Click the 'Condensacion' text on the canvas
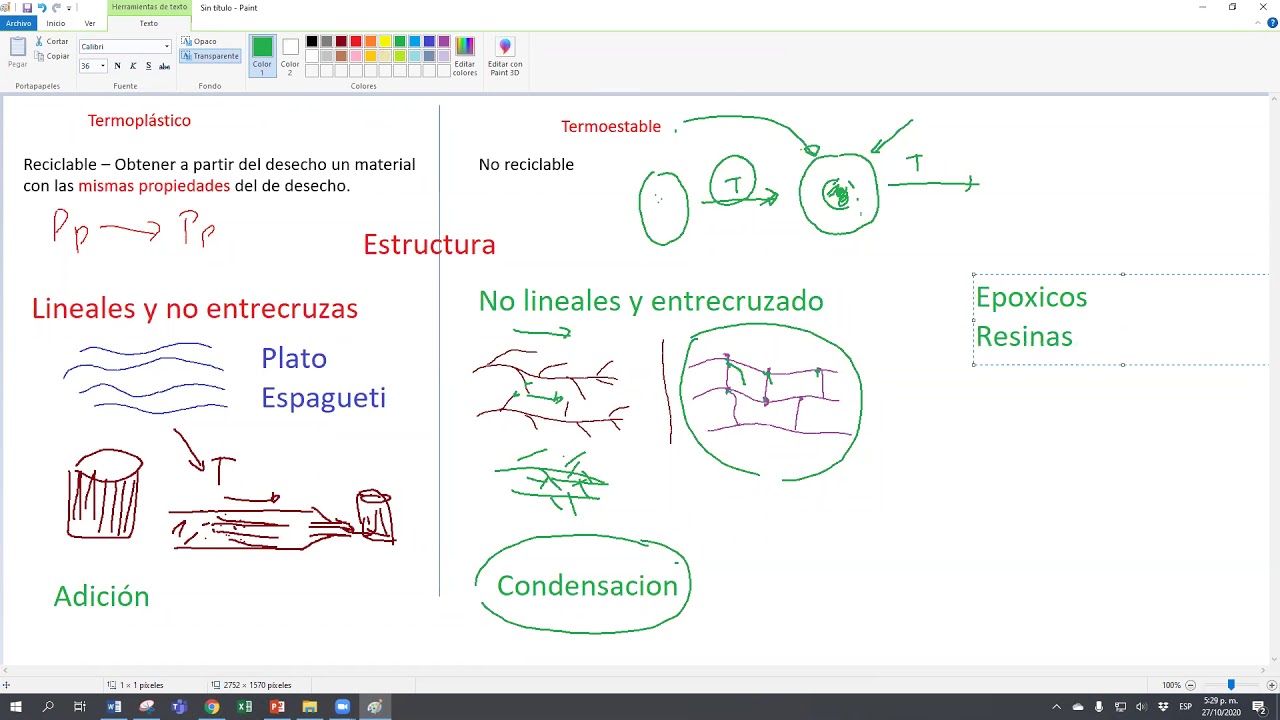 coord(587,586)
